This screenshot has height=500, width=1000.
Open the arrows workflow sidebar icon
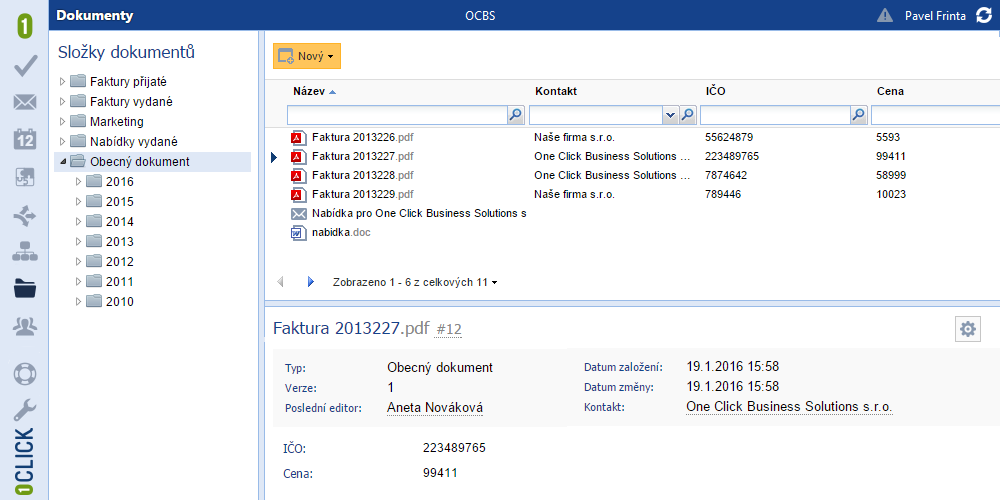(25, 216)
